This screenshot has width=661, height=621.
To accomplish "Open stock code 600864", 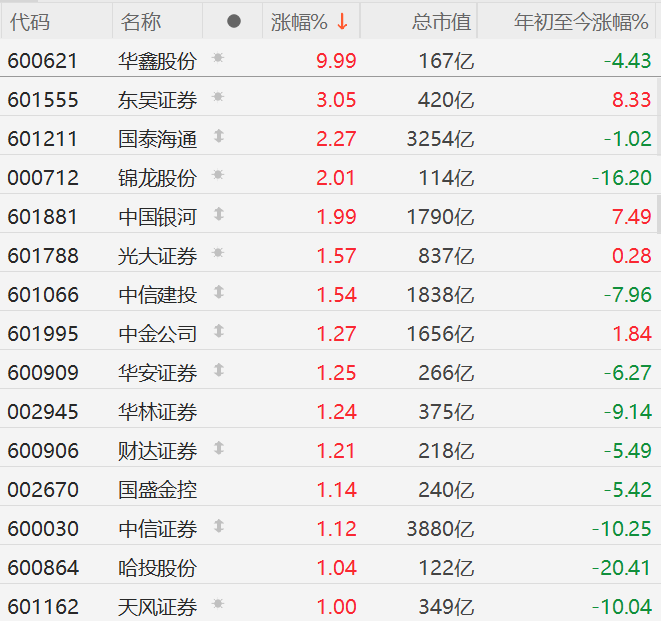I will click(43, 568).
